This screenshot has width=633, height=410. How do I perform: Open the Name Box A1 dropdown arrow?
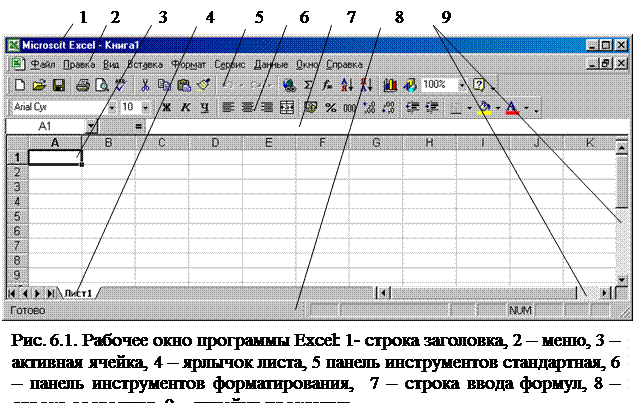[x=92, y=126]
